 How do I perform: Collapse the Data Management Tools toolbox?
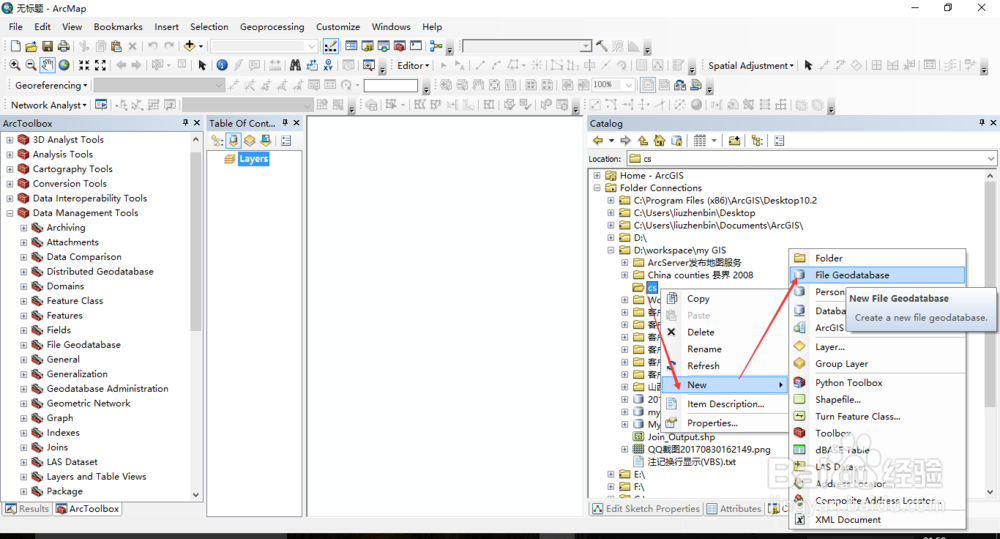(10, 213)
